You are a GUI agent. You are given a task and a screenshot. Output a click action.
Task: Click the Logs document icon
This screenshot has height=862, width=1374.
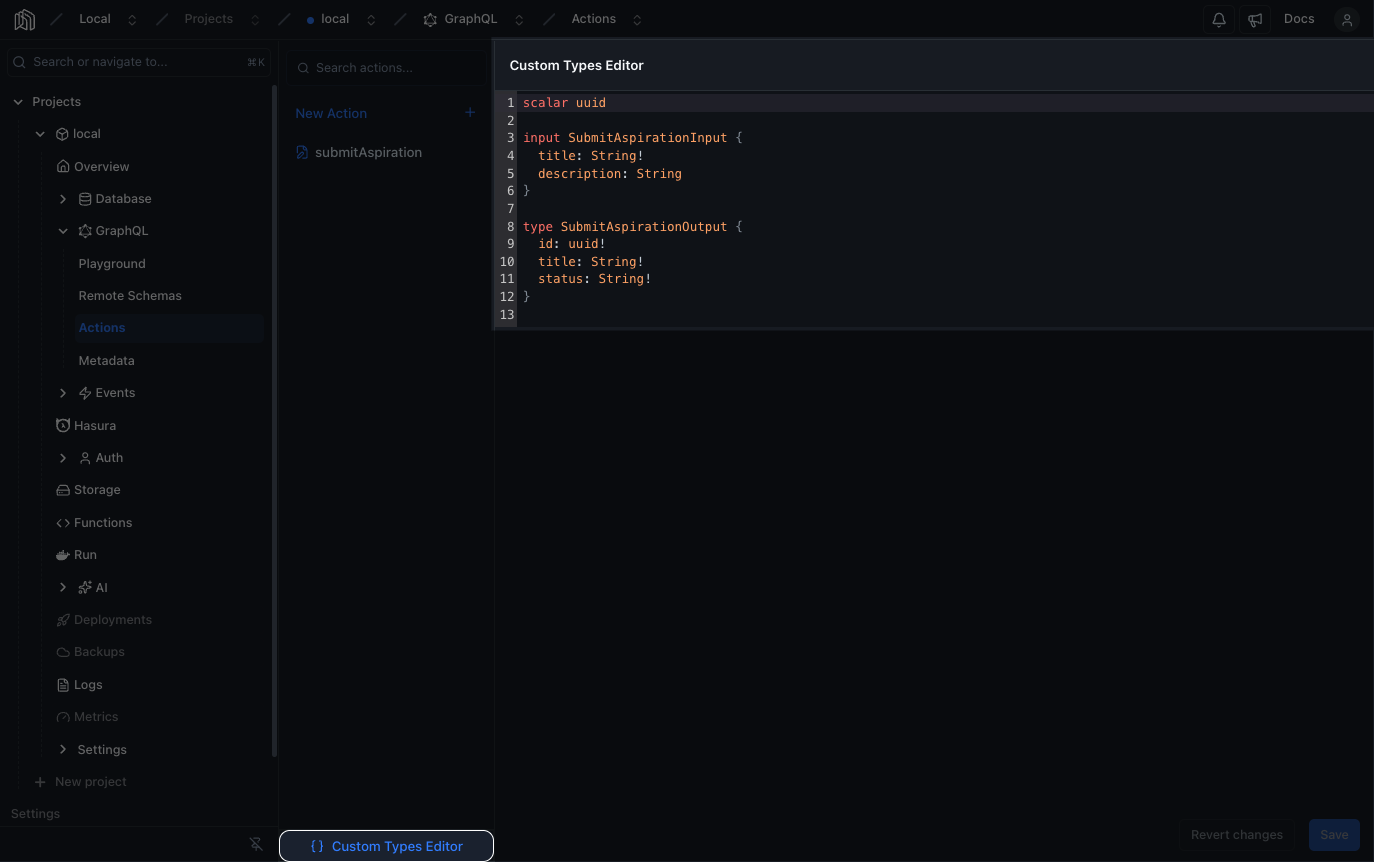(x=63, y=685)
